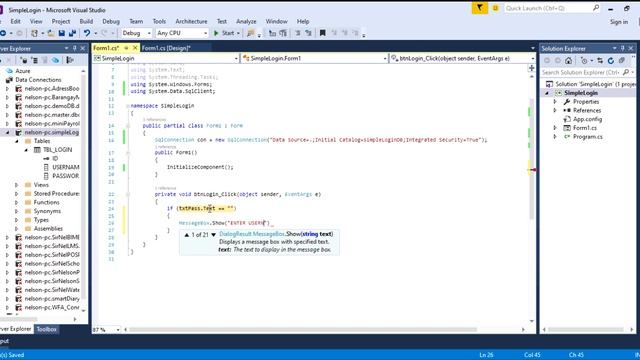Click the Save toolbar icon
Viewport: 640px width, 360px height.
(62, 33)
